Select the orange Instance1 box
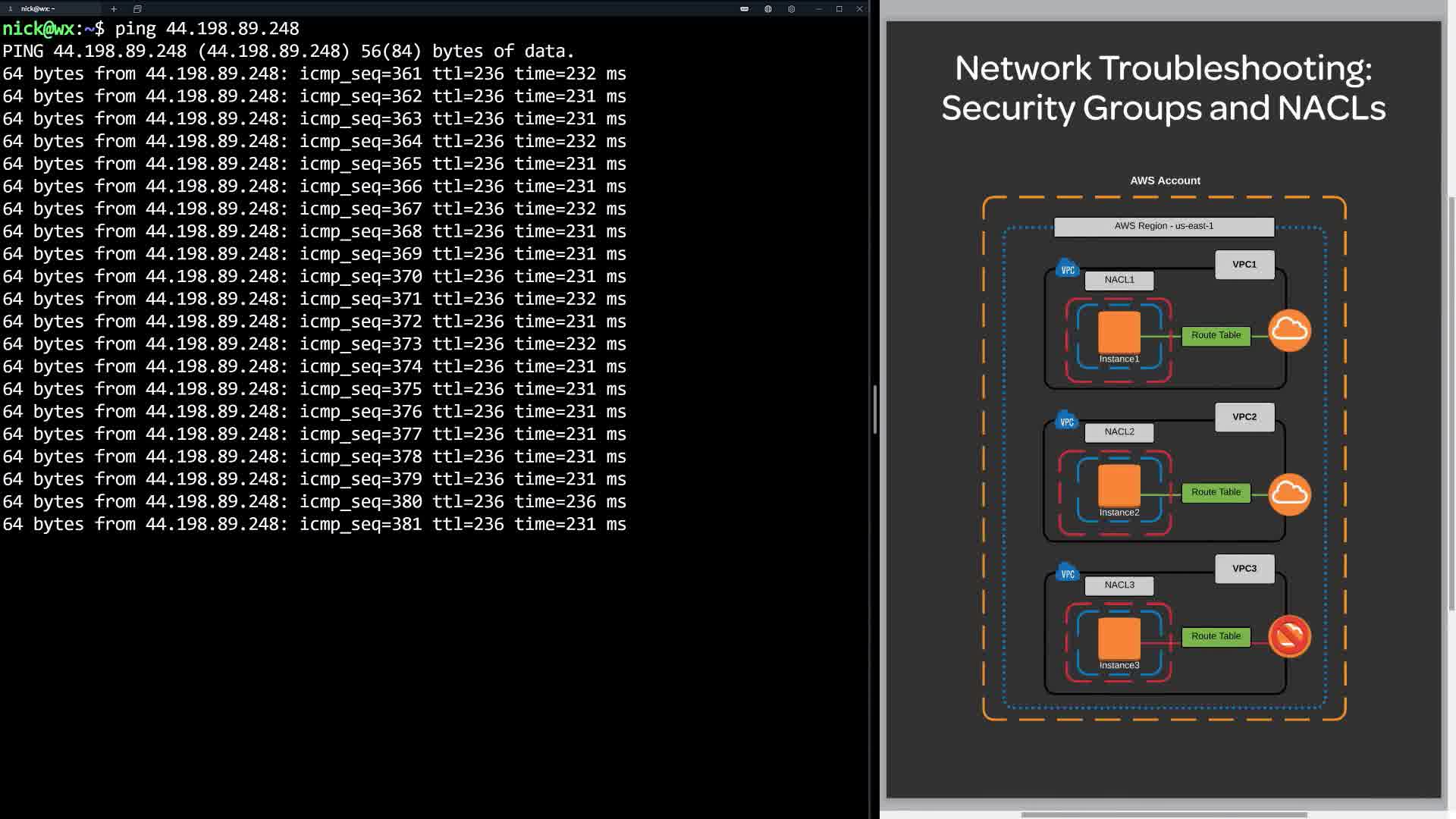This screenshot has height=819, width=1456. pyautogui.click(x=1119, y=332)
